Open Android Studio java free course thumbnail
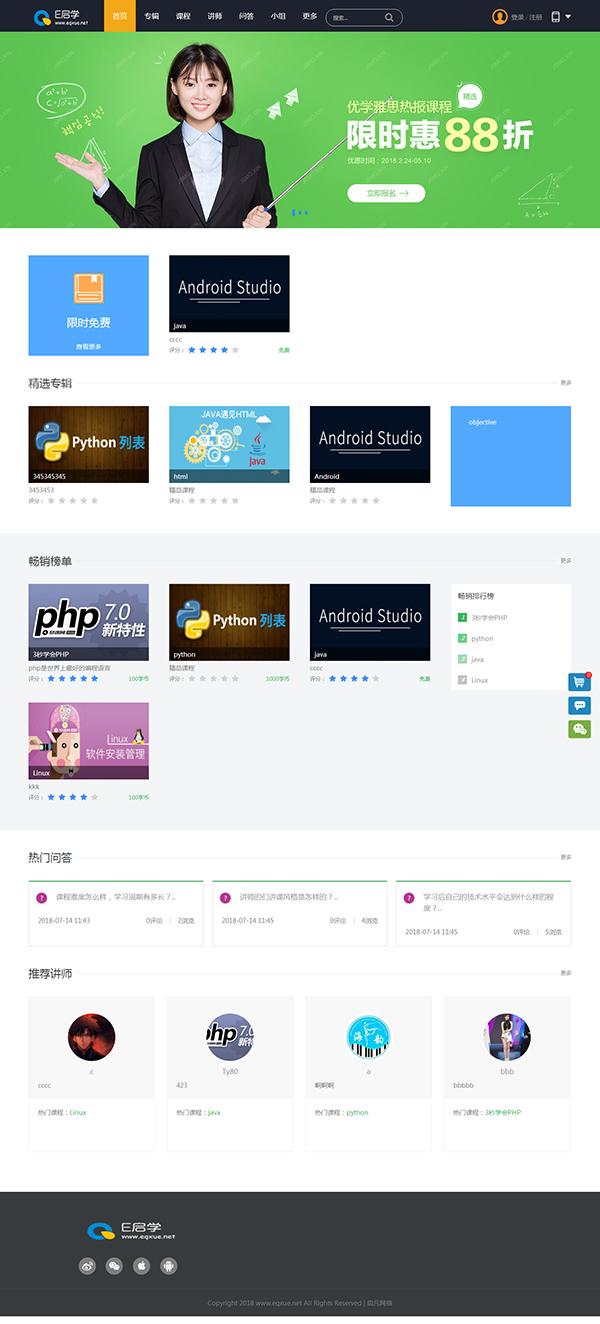600x1324 pixels. [x=229, y=293]
